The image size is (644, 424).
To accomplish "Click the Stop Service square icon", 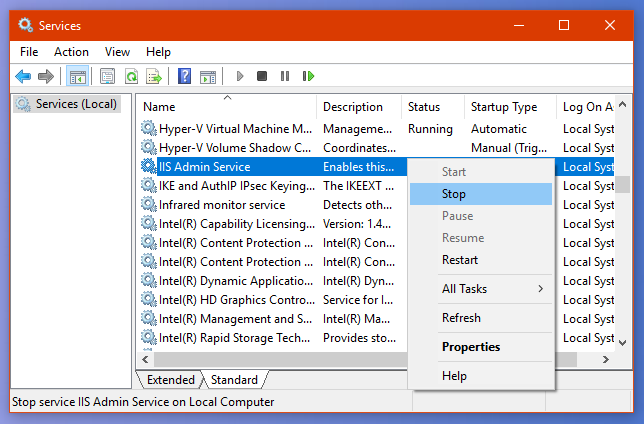I will coord(262,76).
